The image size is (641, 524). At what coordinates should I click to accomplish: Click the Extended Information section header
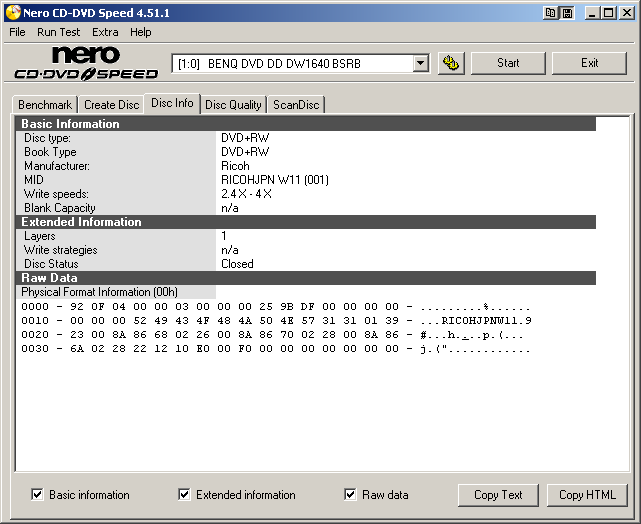pos(306,222)
